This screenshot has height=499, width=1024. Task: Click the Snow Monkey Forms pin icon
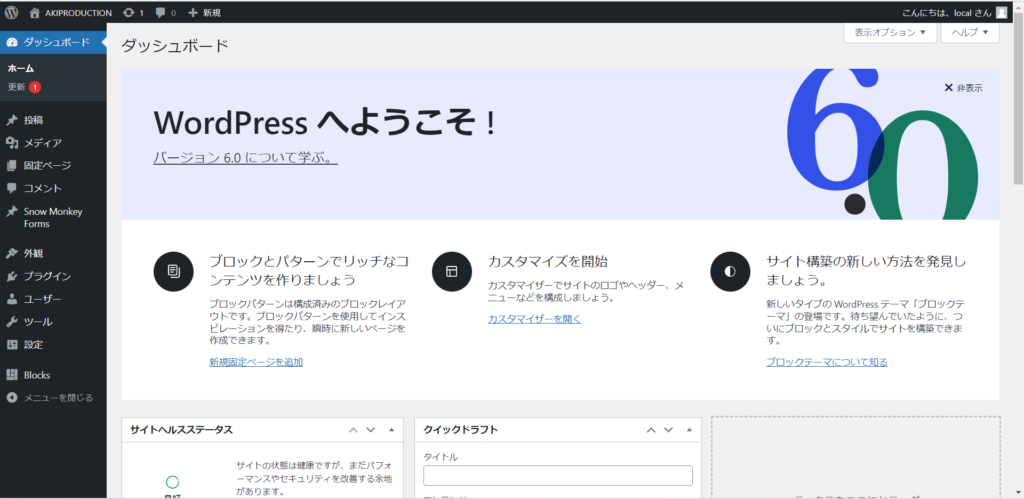pyautogui.click(x=12, y=212)
